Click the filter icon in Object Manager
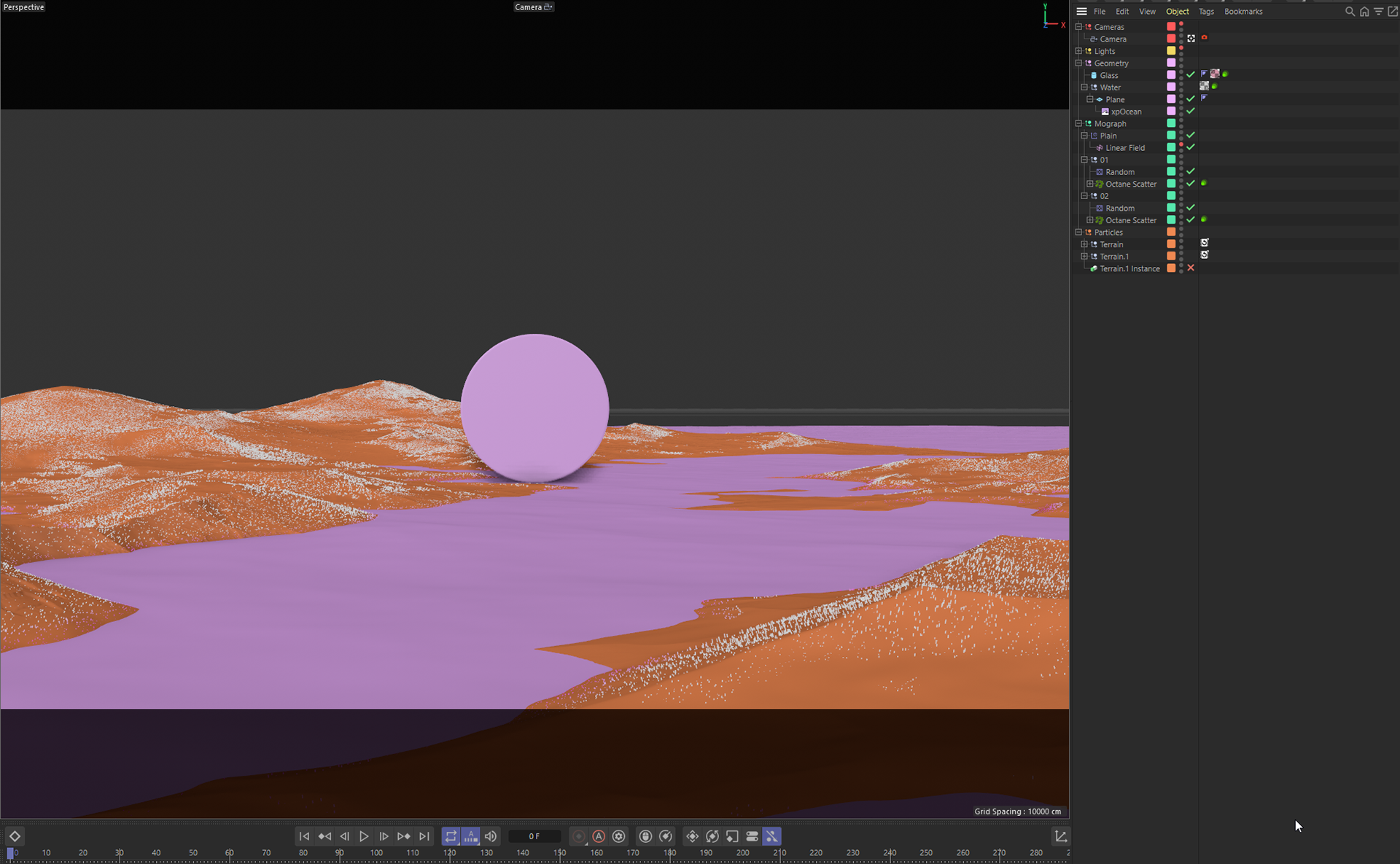The image size is (1400, 864). pyautogui.click(x=1378, y=12)
